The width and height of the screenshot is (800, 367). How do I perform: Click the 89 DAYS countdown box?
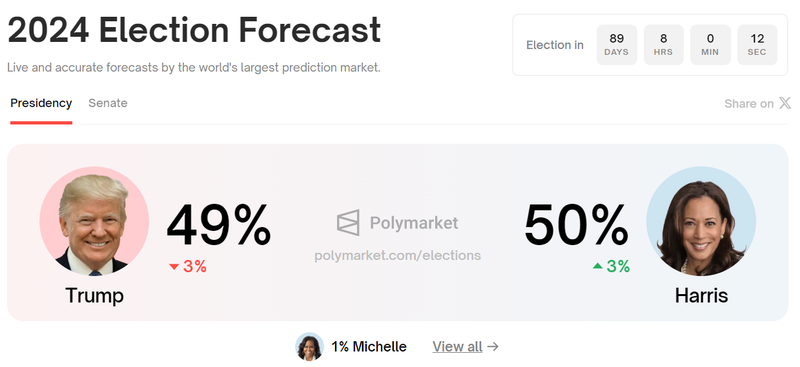pyautogui.click(x=617, y=45)
